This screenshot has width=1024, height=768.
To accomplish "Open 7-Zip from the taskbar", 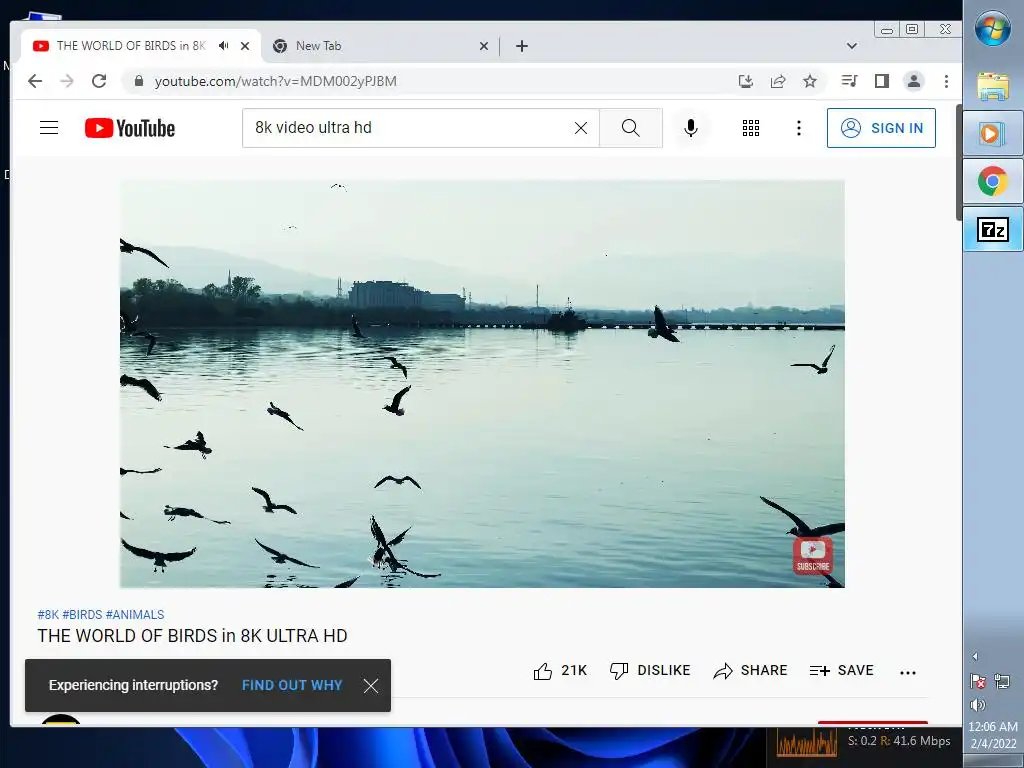I will click(993, 229).
